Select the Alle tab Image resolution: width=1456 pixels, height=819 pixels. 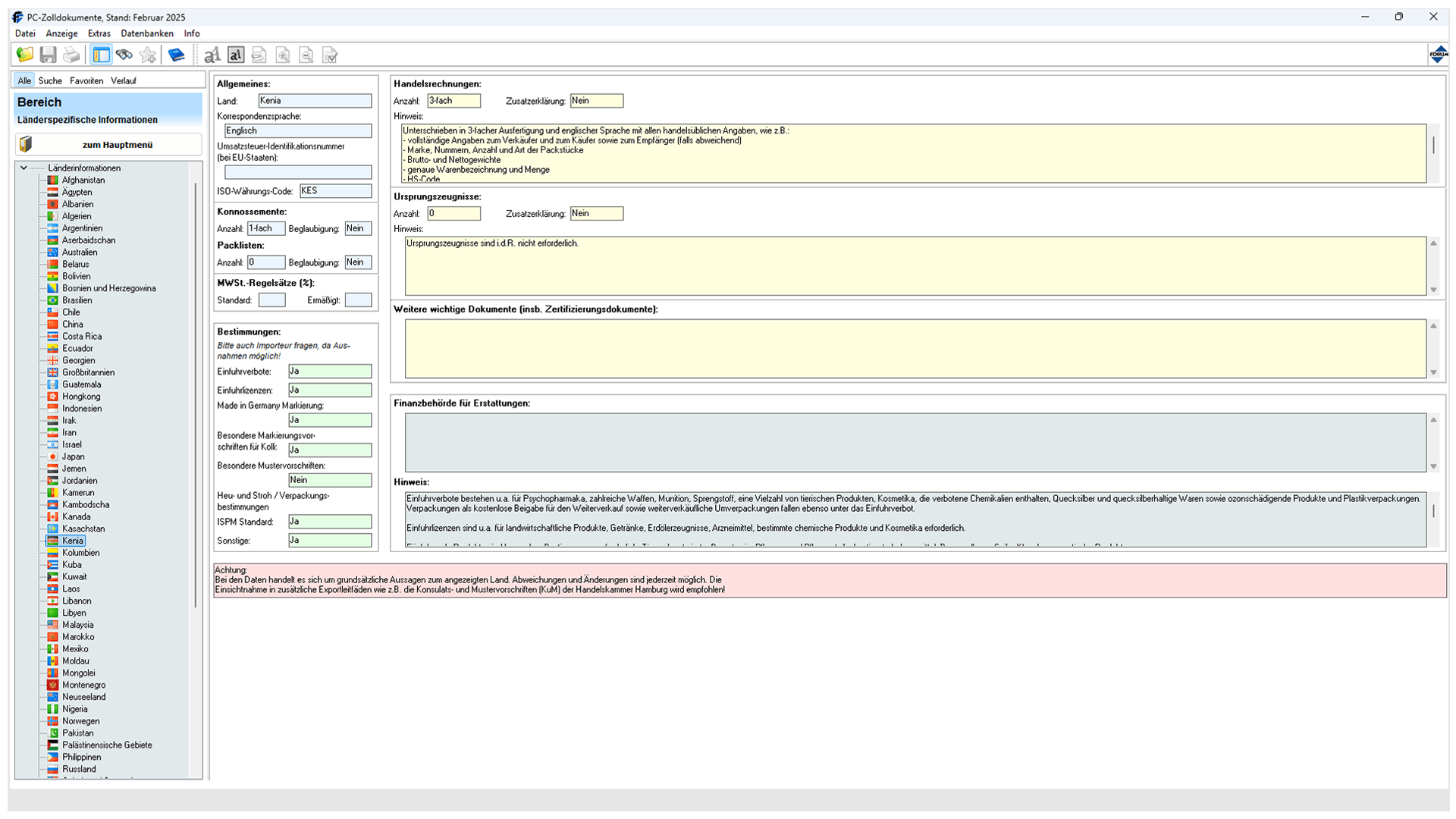click(x=24, y=80)
